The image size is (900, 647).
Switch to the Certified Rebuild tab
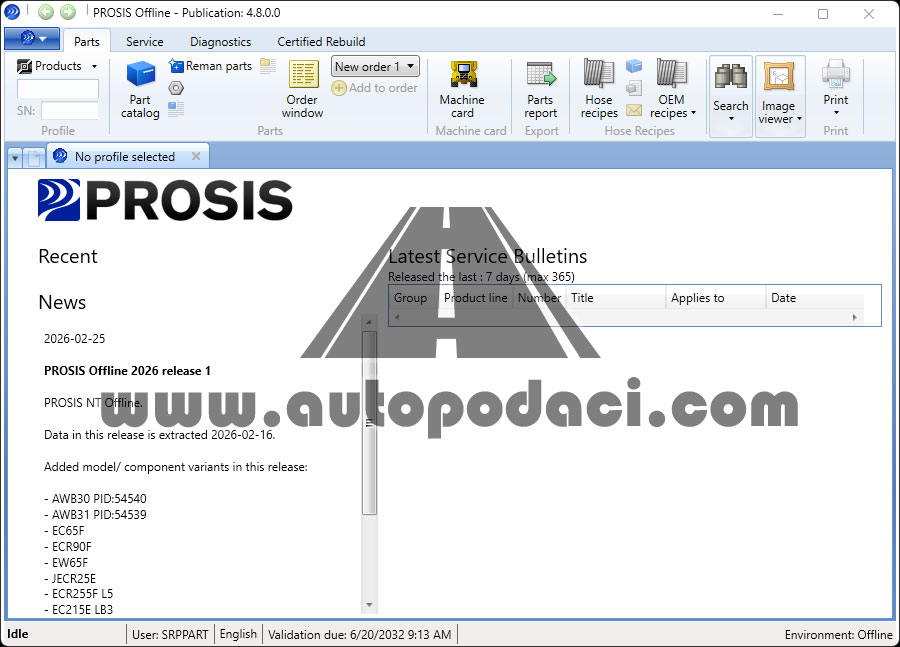(321, 41)
